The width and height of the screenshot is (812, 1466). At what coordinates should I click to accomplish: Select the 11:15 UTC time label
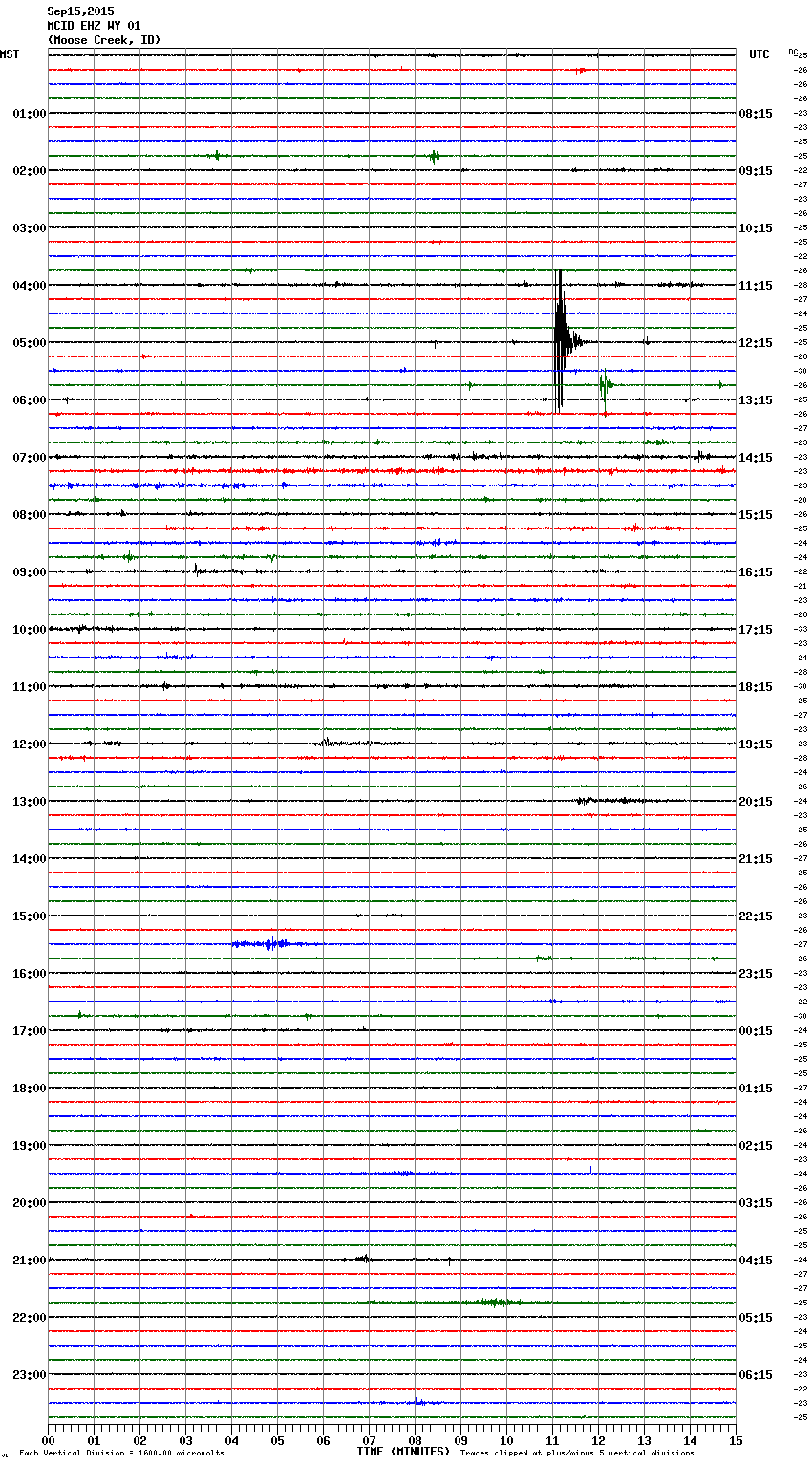pyautogui.click(x=756, y=286)
